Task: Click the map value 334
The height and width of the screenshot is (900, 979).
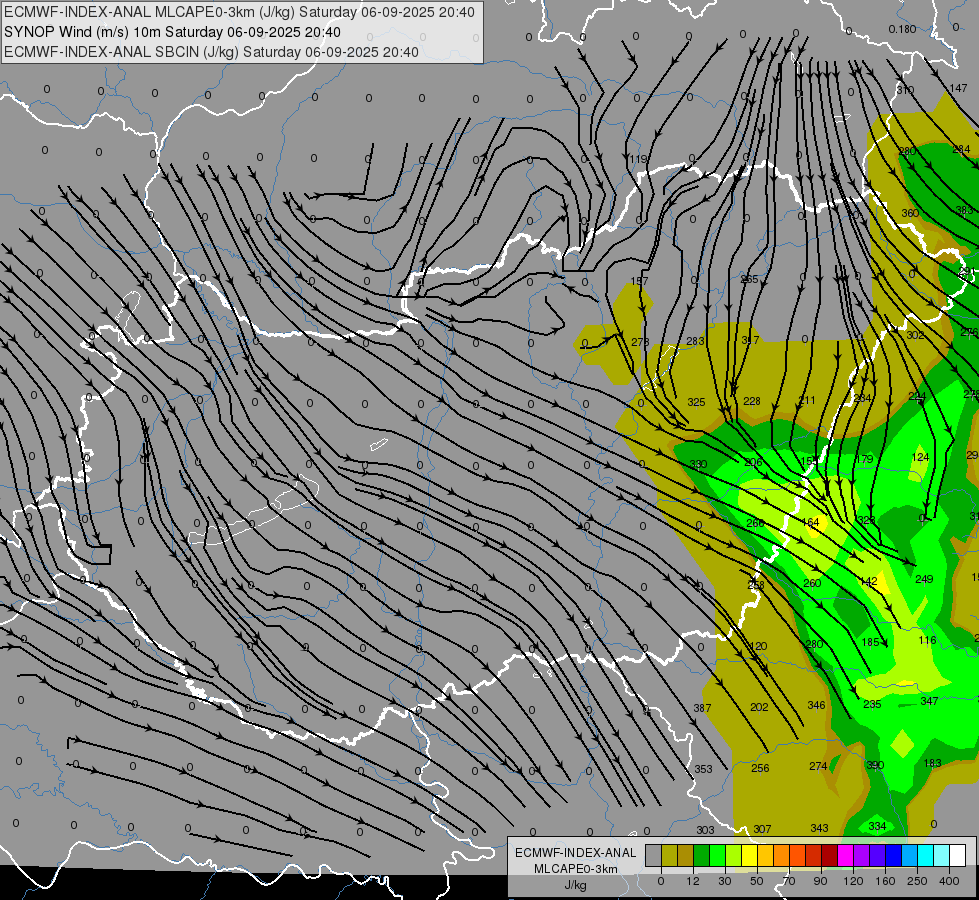Action: [x=877, y=826]
